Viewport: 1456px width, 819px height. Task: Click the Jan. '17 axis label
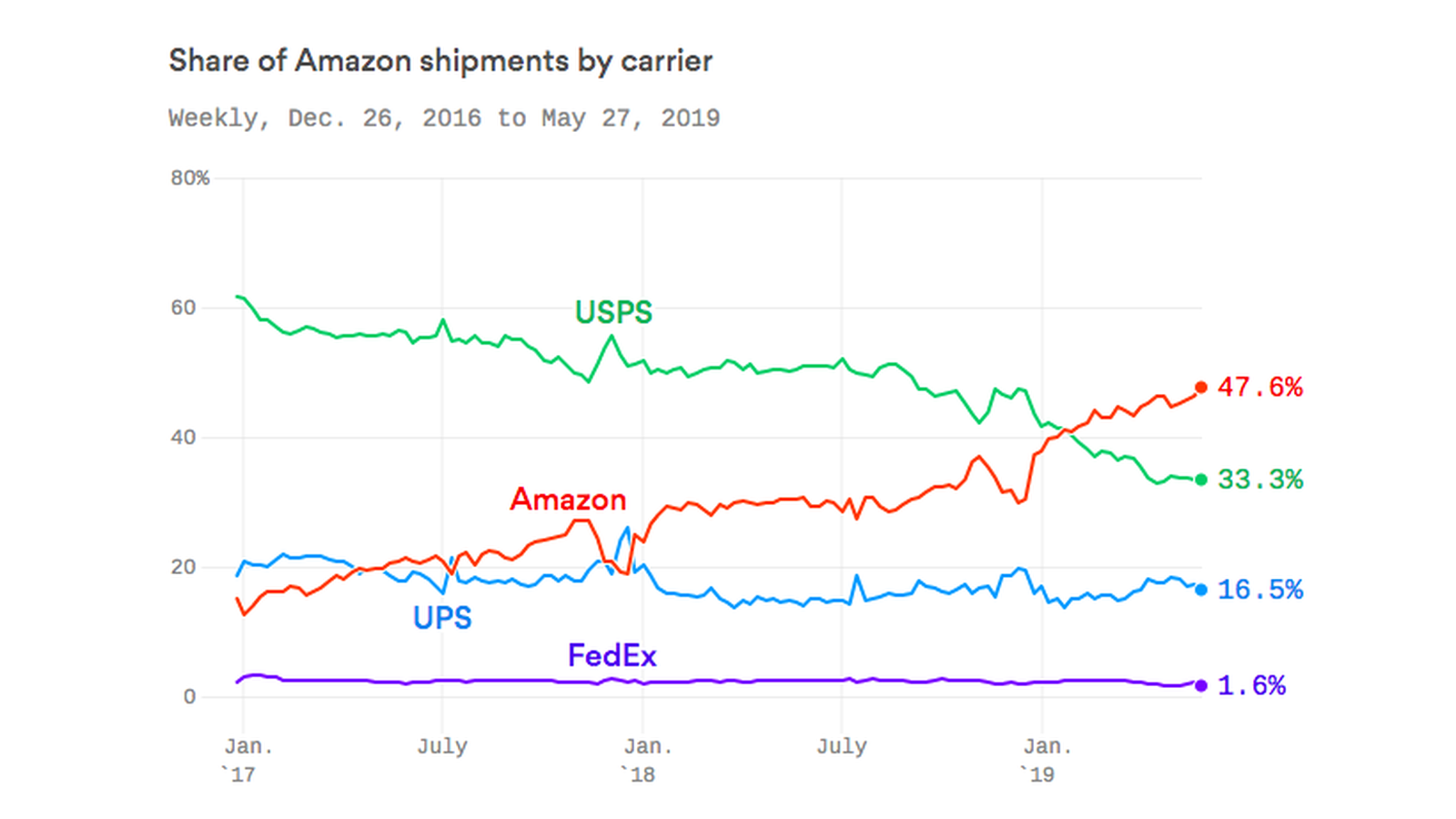(x=248, y=760)
